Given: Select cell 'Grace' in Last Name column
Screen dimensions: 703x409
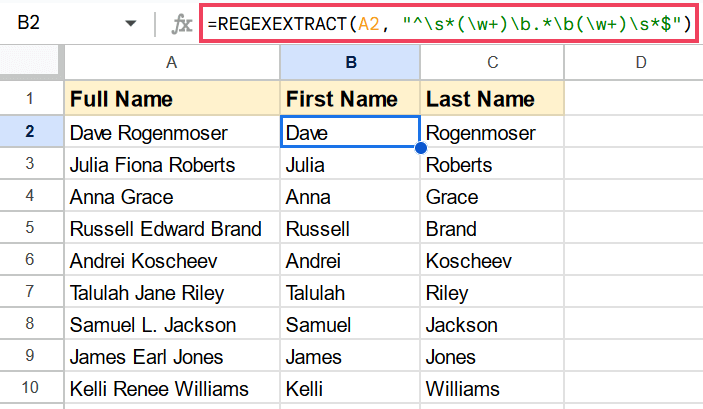Looking at the screenshot, I should click(492, 196).
